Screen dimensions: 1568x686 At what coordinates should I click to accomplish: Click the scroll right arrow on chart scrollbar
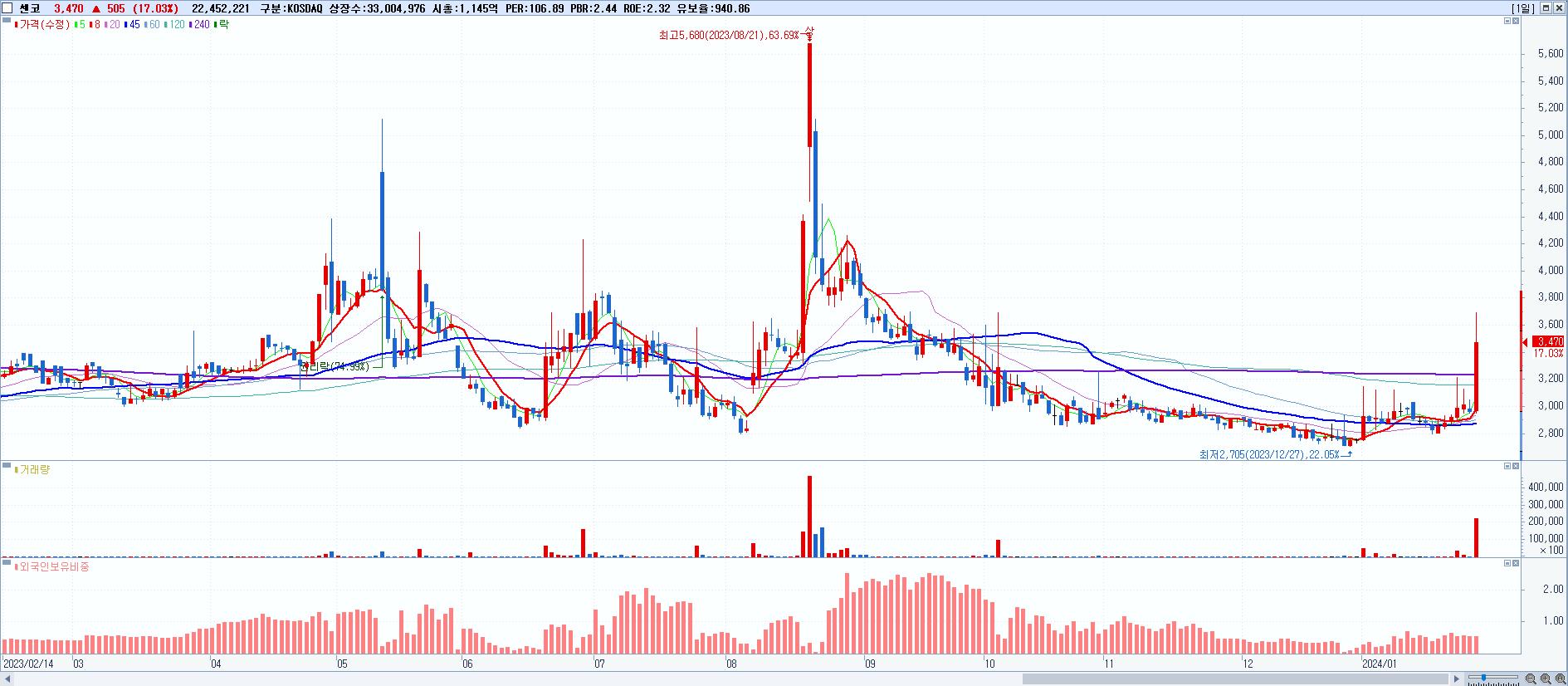(x=1456, y=679)
